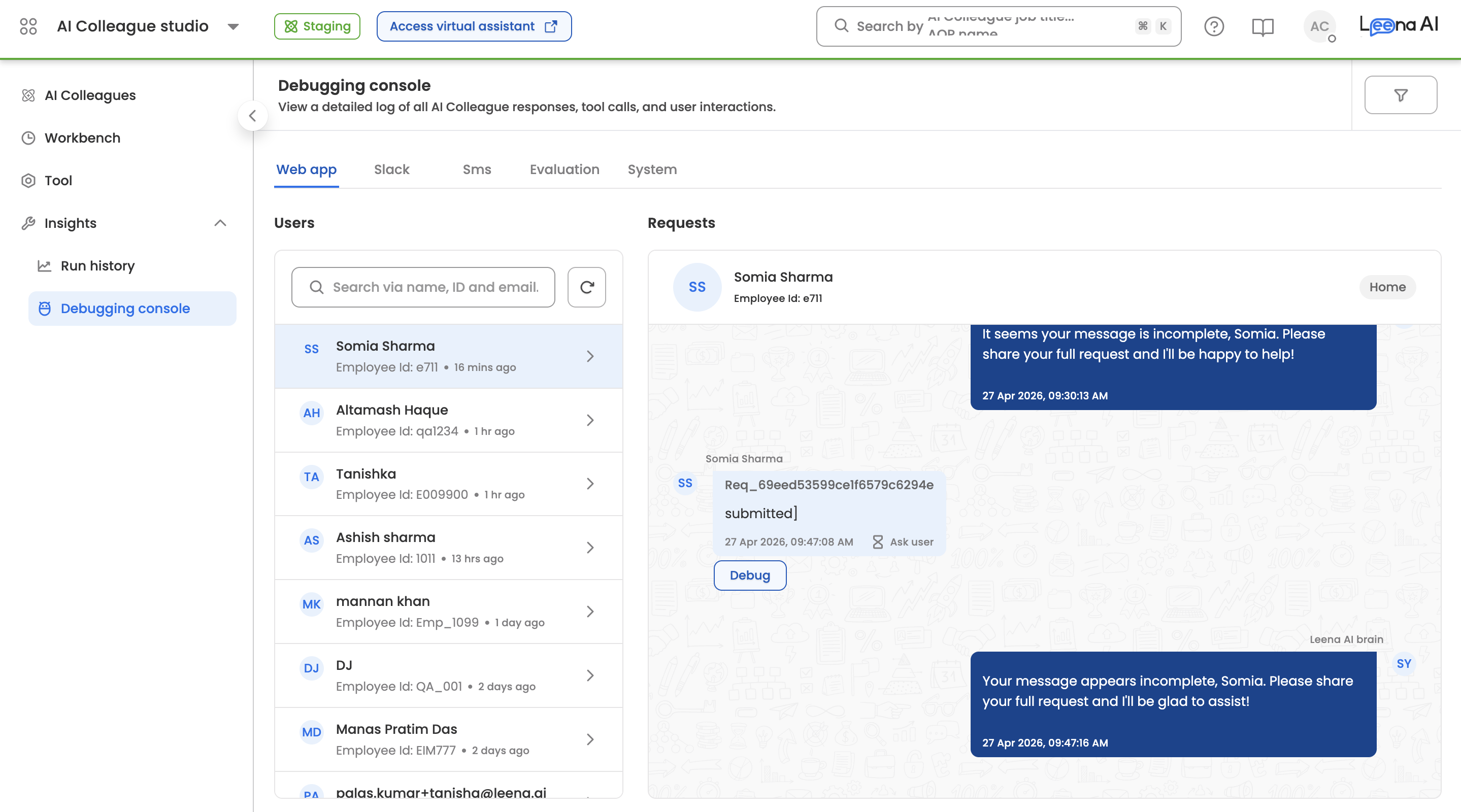Image resolution: width=1461 pixels, height=812 pixels.
Task: Collapse the sidebar with arrow button
Action: point(253,116)
